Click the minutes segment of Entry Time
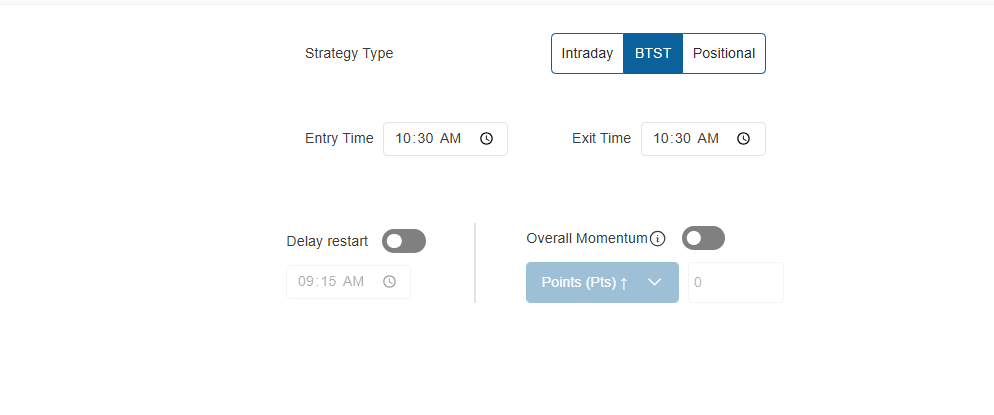994x415 pixels. pos(424,139)
